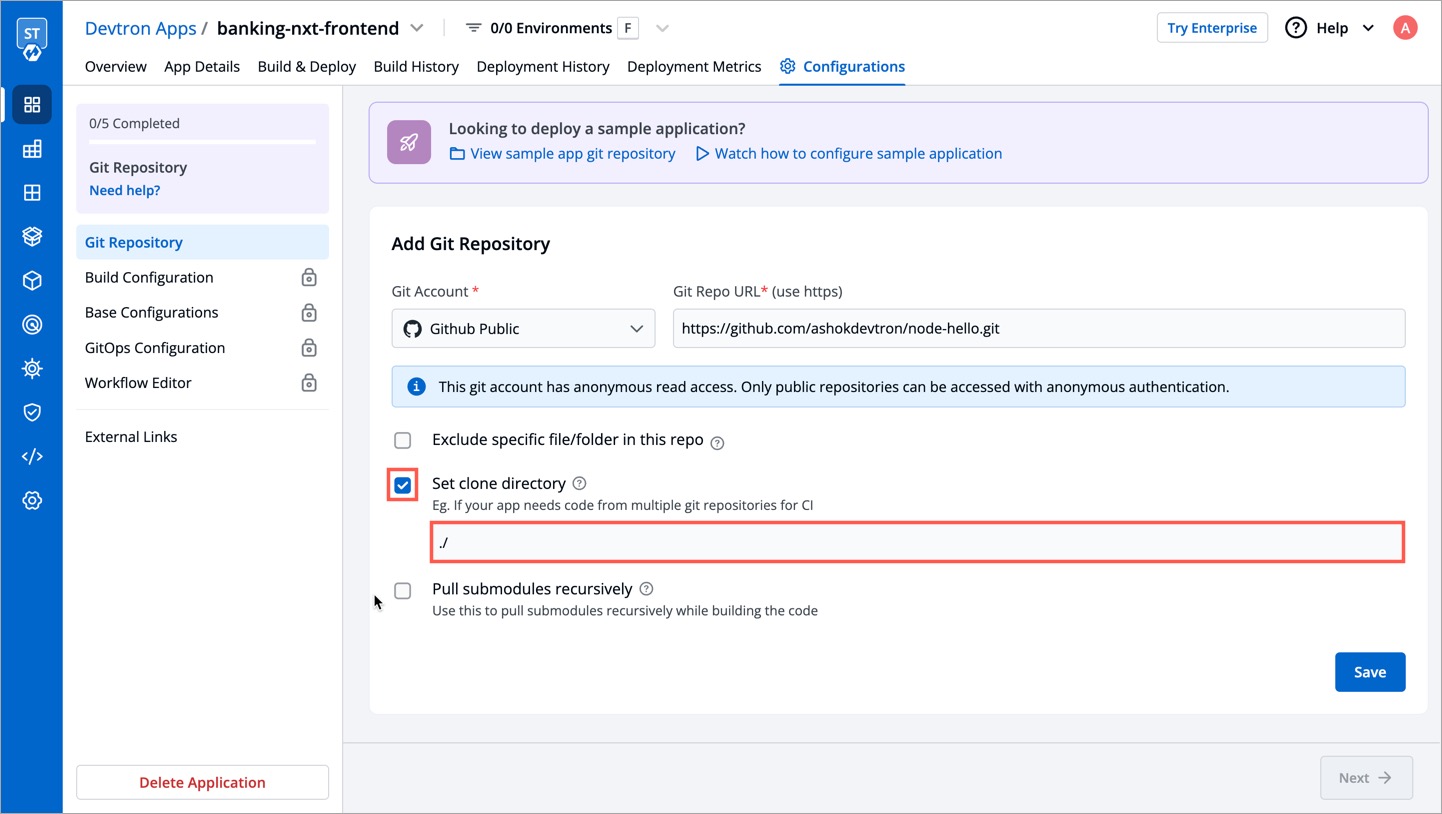This screenshot has width=1442, height=814.
Task: Check Pull submodules recursively checkbox
Action: [x=403, y=591]
